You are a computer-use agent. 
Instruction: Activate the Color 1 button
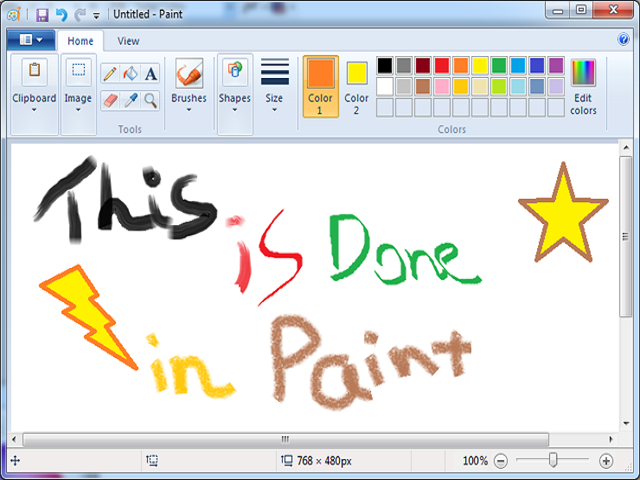[321, 87]
